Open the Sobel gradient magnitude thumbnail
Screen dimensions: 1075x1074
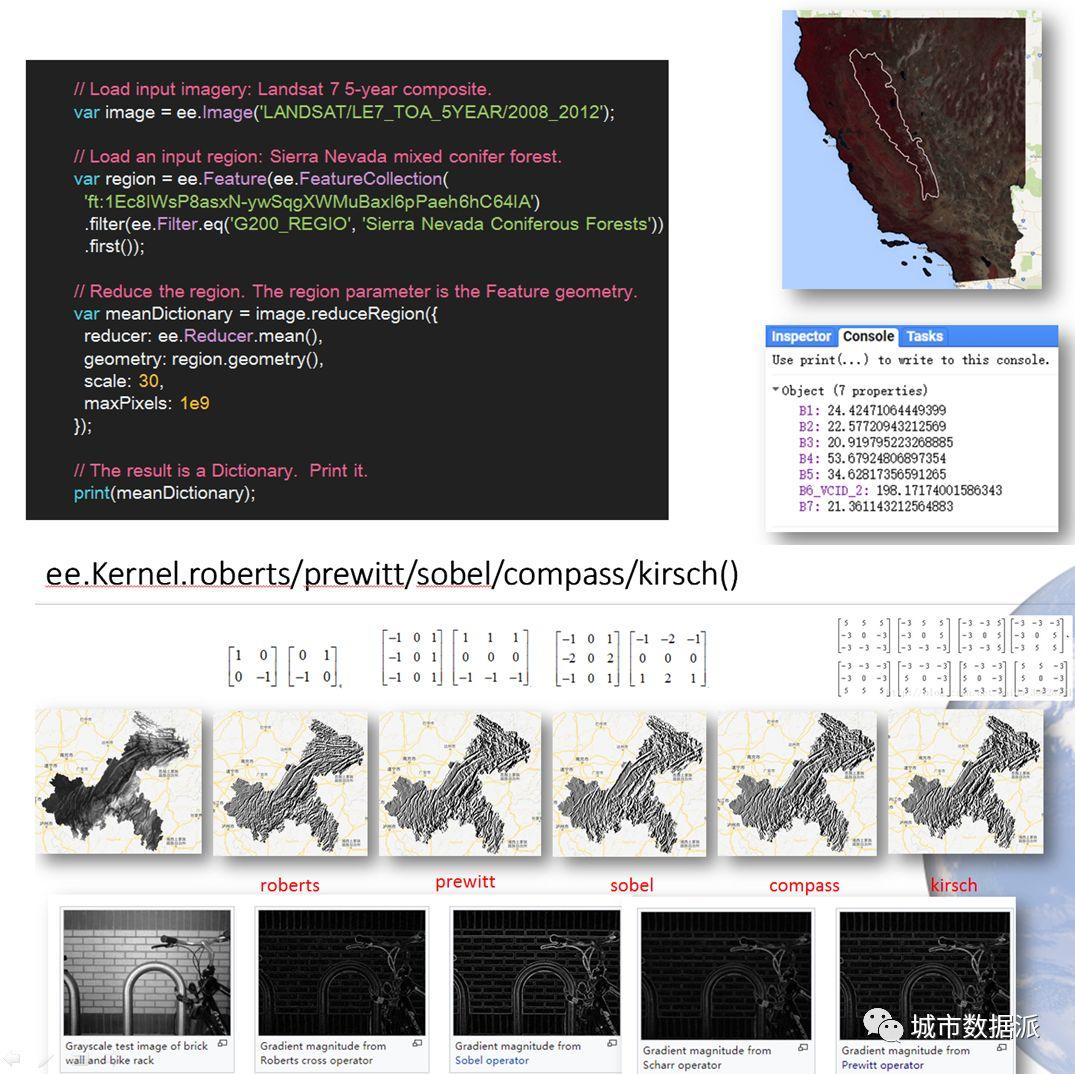(536, 972)
